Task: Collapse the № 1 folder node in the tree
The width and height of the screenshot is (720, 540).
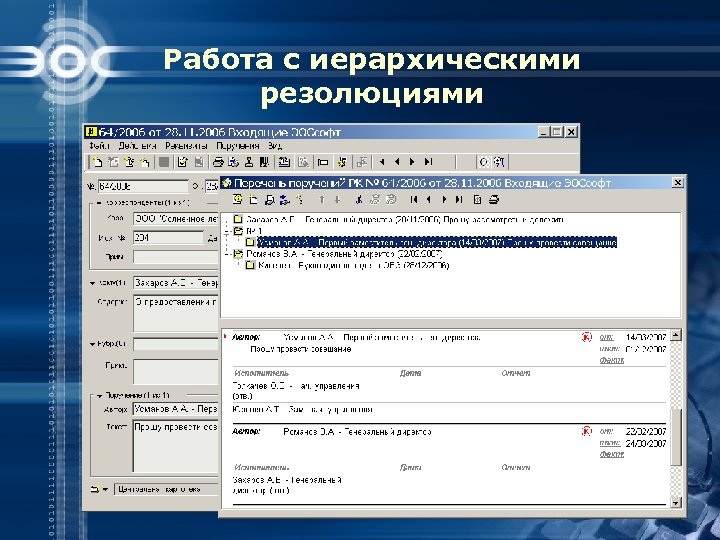Action: (x=227, y=231)
